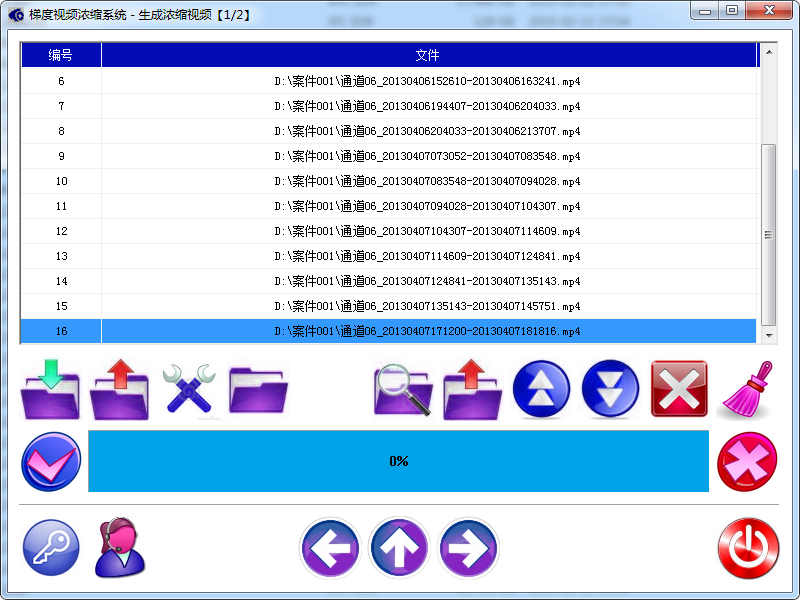Go to next step with right arrow
This screenshot has height=600, width=800.
click(x=468, y=548)
